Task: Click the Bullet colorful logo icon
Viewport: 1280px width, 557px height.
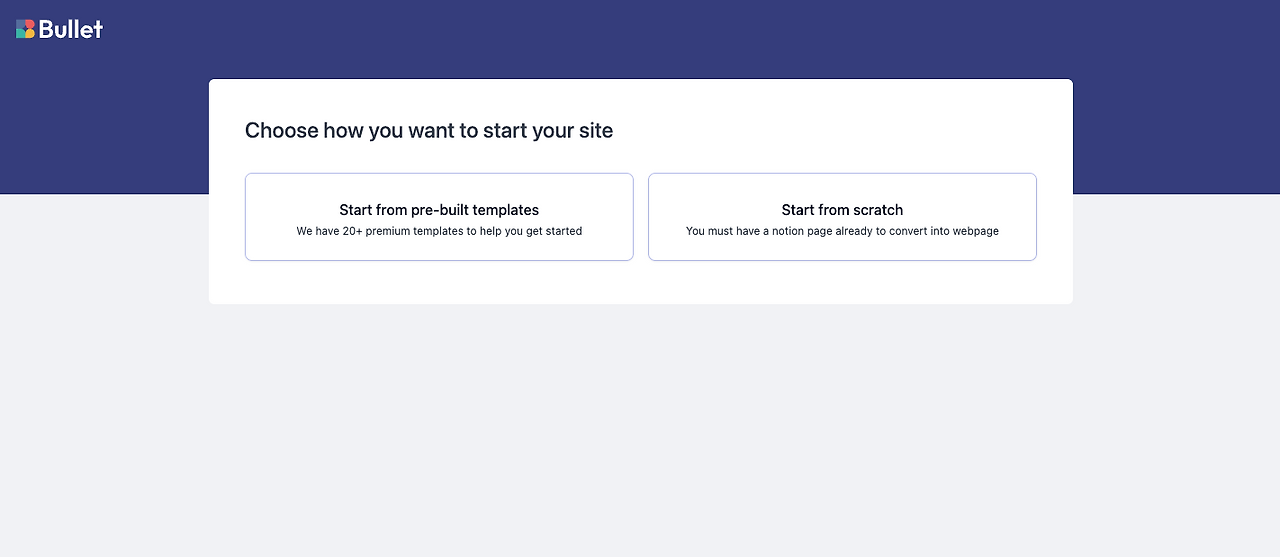Action: (x=25, y=29)
